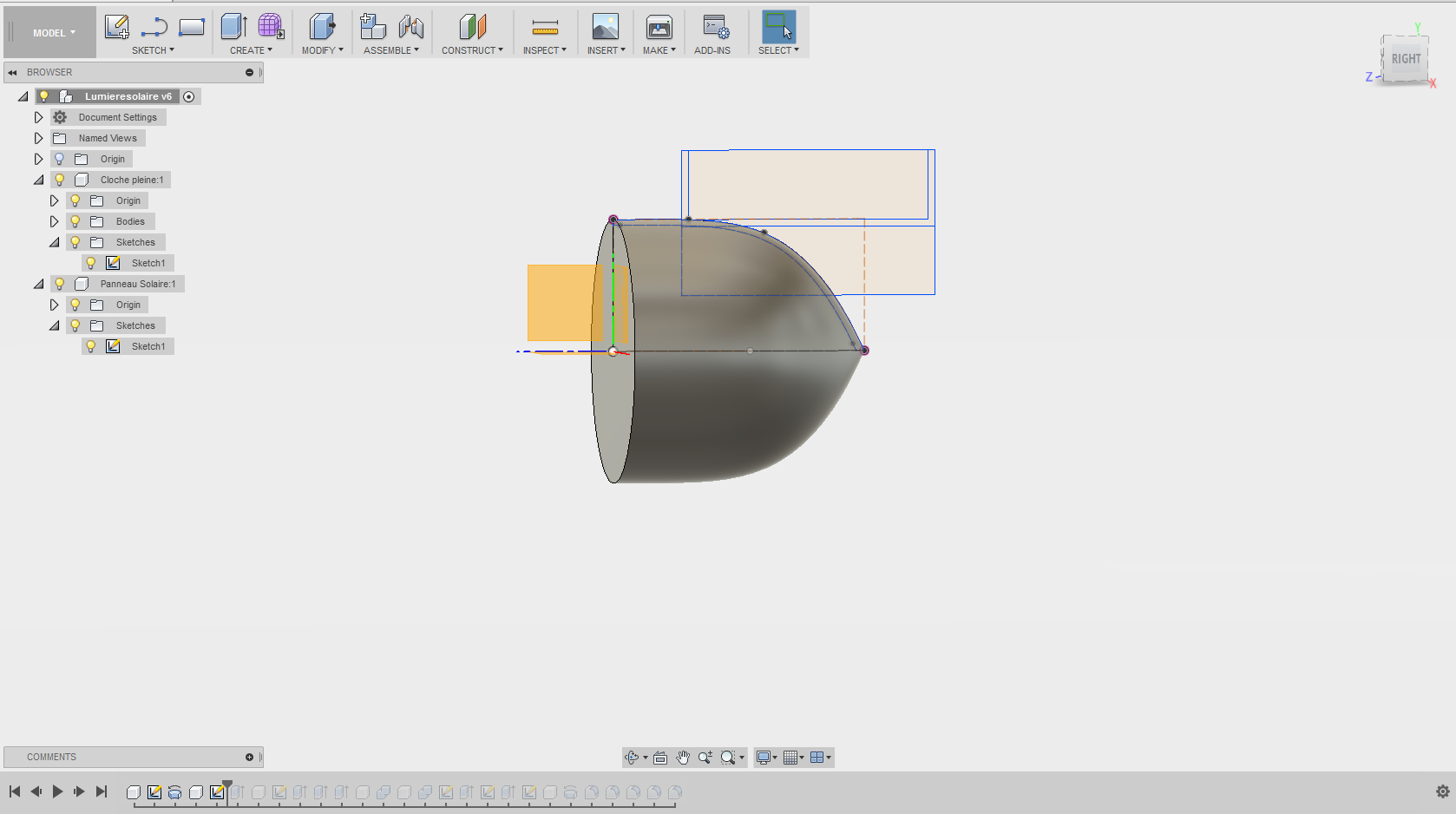Open the ASSEMBLE menu

(x=391, y=50)
